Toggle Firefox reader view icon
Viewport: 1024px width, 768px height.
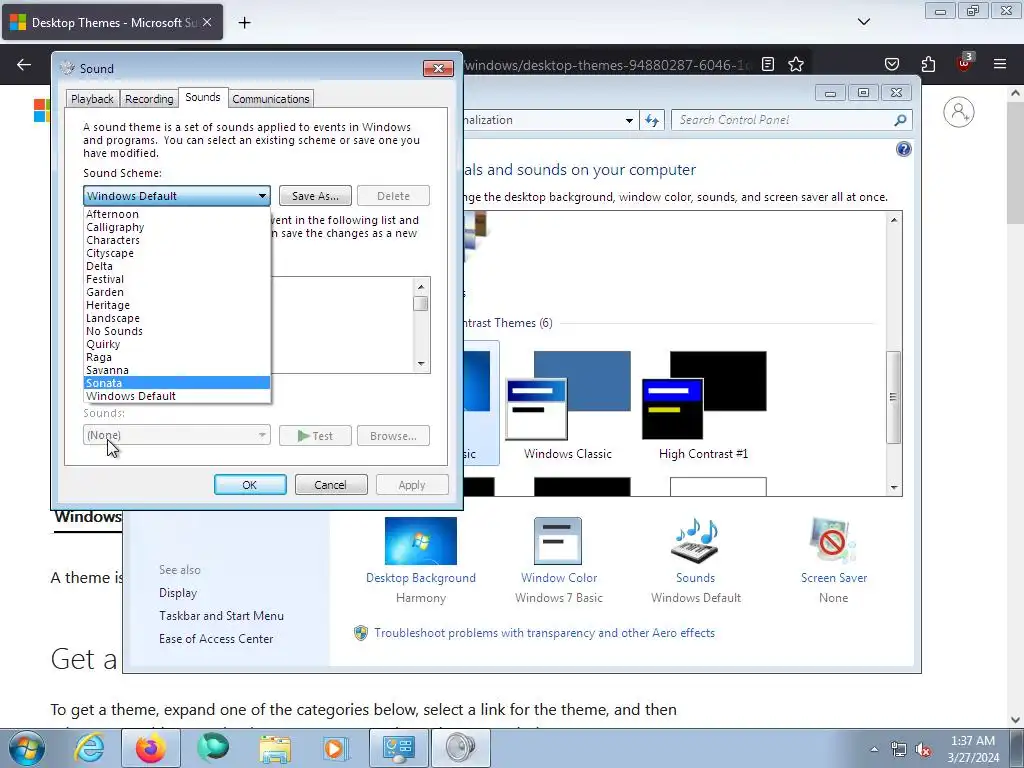(768, 64)
